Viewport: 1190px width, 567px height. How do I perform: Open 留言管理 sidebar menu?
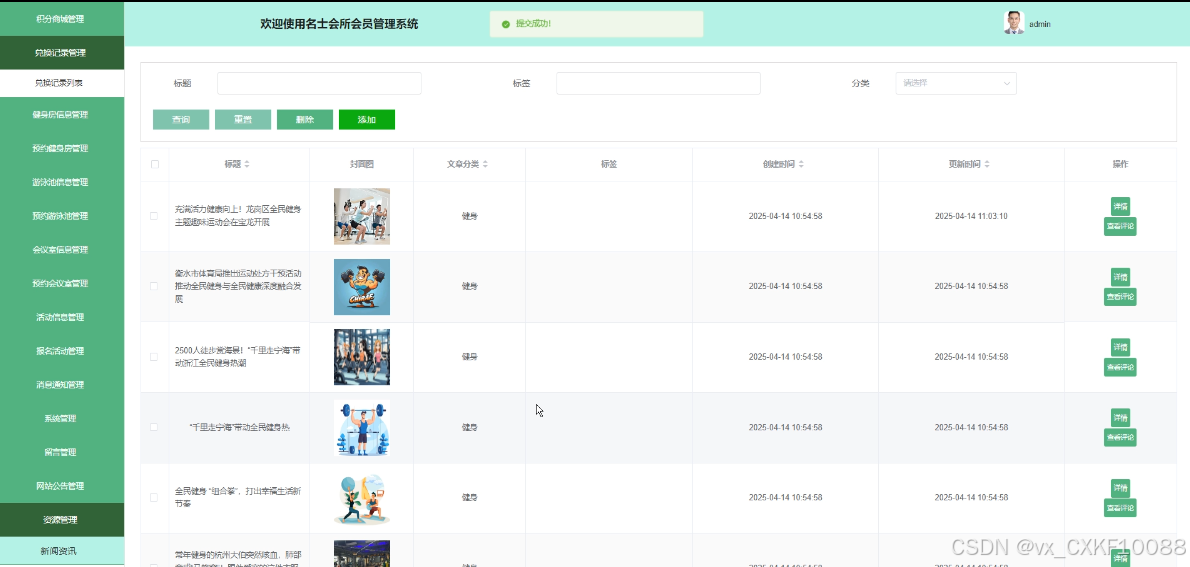pyautogui.click(x=61, y=452)
